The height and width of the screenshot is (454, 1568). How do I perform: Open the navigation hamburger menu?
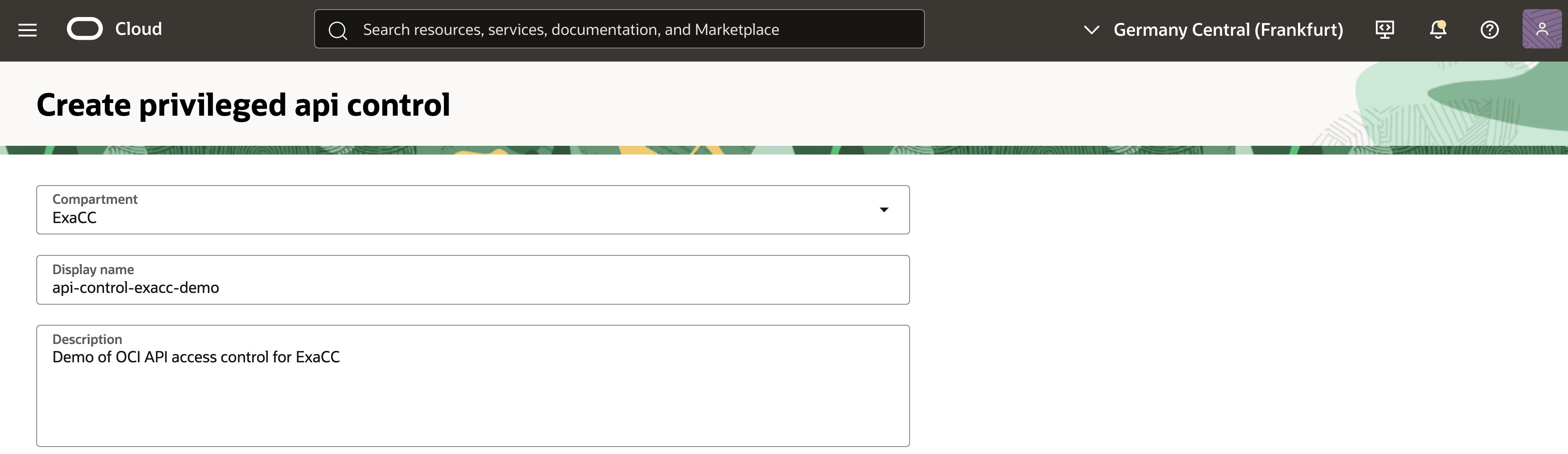[28, 29]
